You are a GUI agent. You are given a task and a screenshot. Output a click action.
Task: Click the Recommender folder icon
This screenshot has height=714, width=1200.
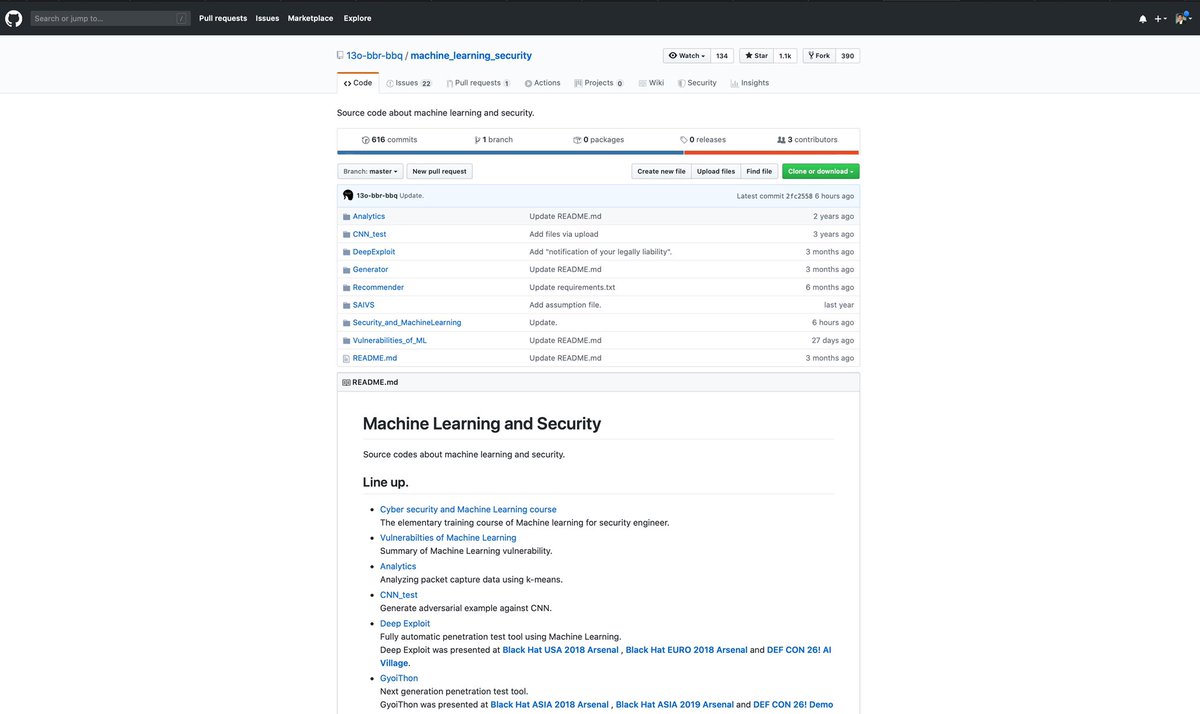point(346,287)
